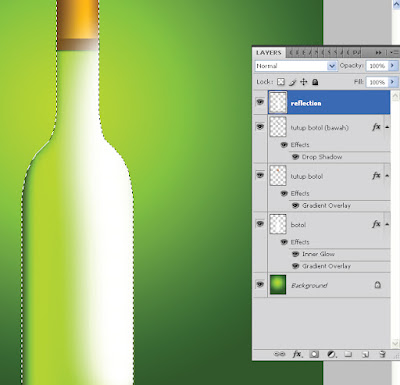Viewport: 400px width, 385px height.
Task: Hide the botol layer
Action: pyautogui.click(x=260, y=224)
